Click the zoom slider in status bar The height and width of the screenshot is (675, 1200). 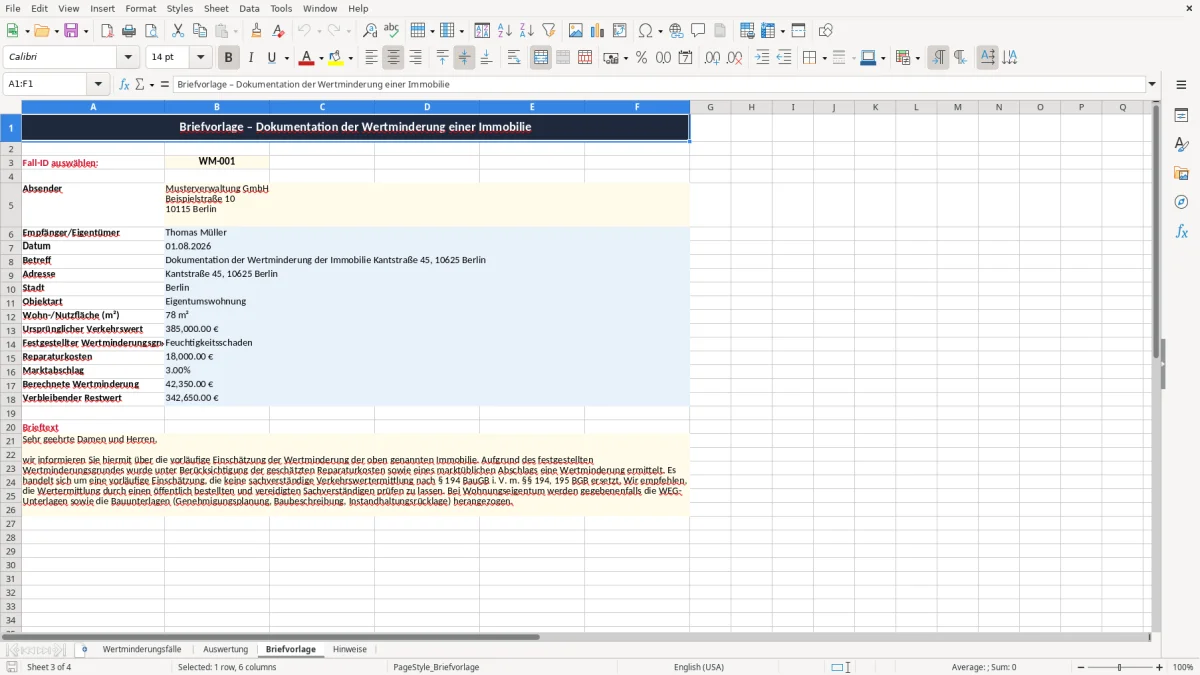click(x=1118, y=667)
